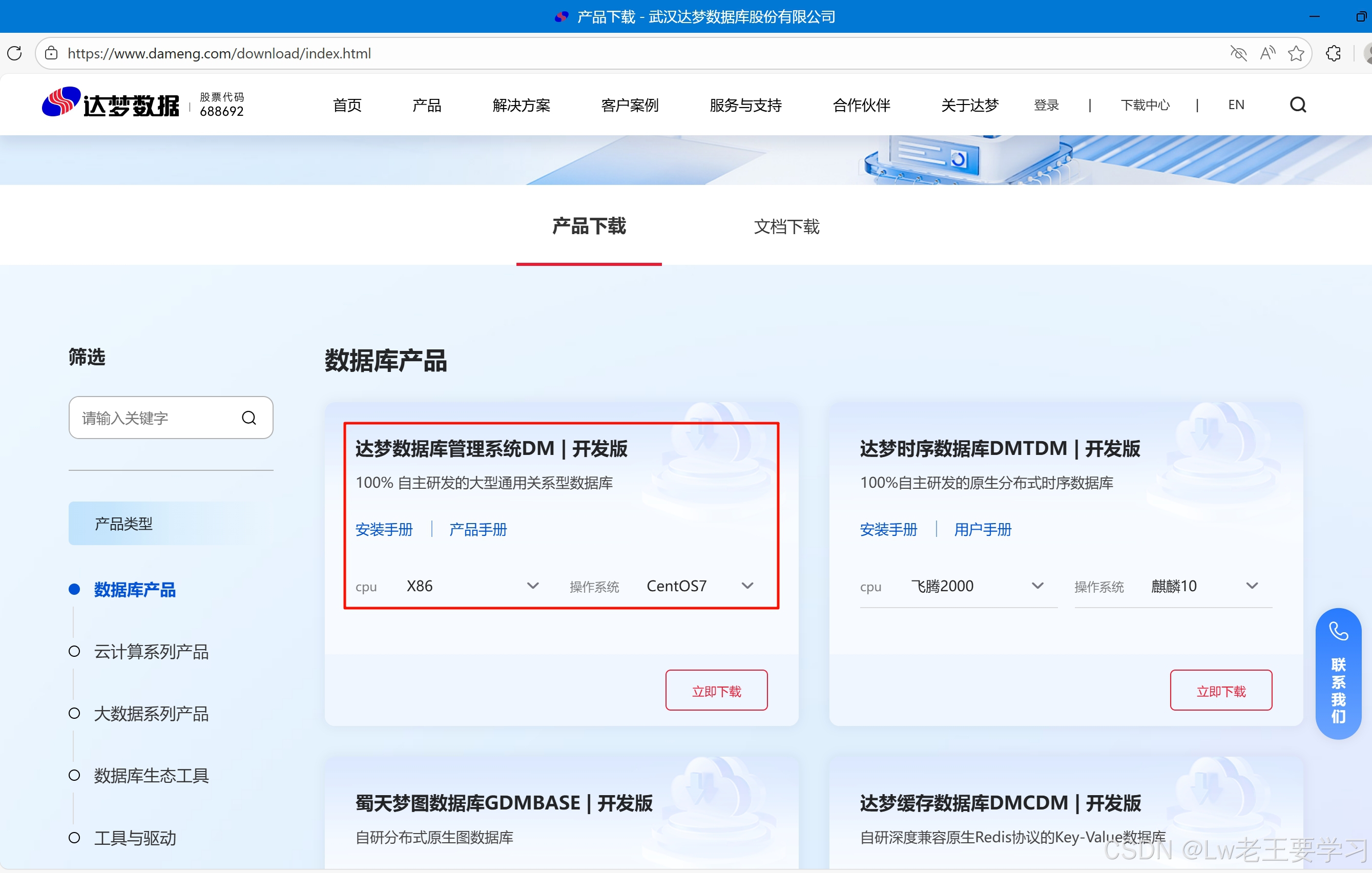The image size is (1372, 873).
Task: Add page to favorites with star icon
Action: (1296, 53)
